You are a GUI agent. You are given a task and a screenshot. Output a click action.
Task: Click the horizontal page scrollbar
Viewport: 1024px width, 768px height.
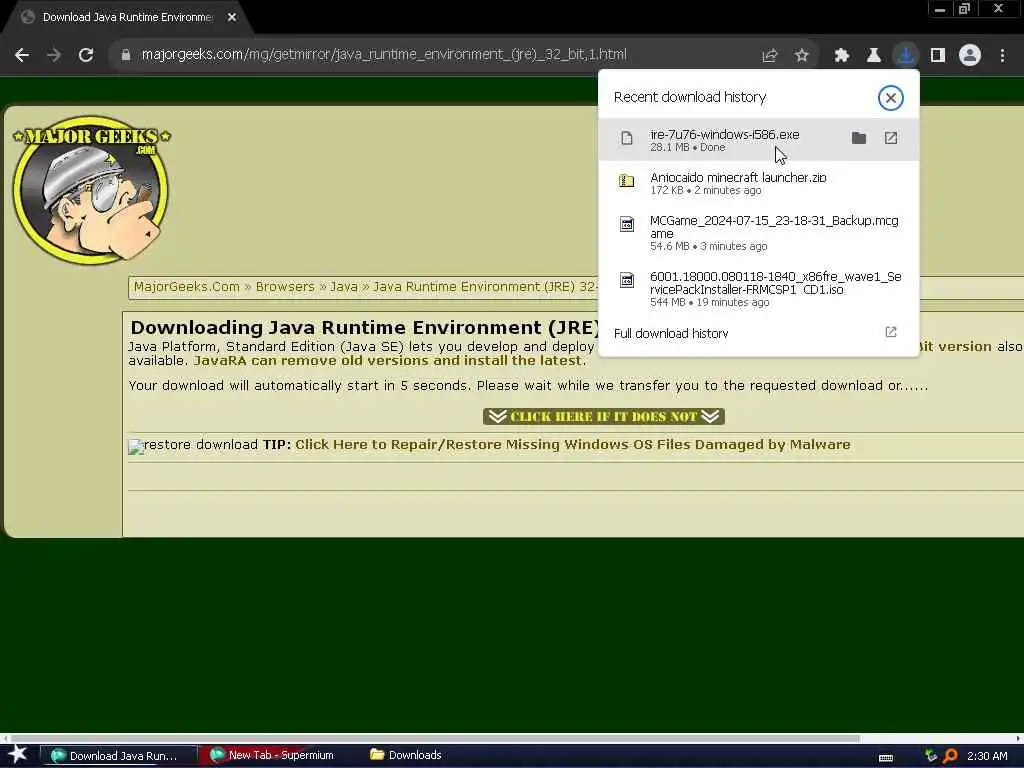point(435,739)
